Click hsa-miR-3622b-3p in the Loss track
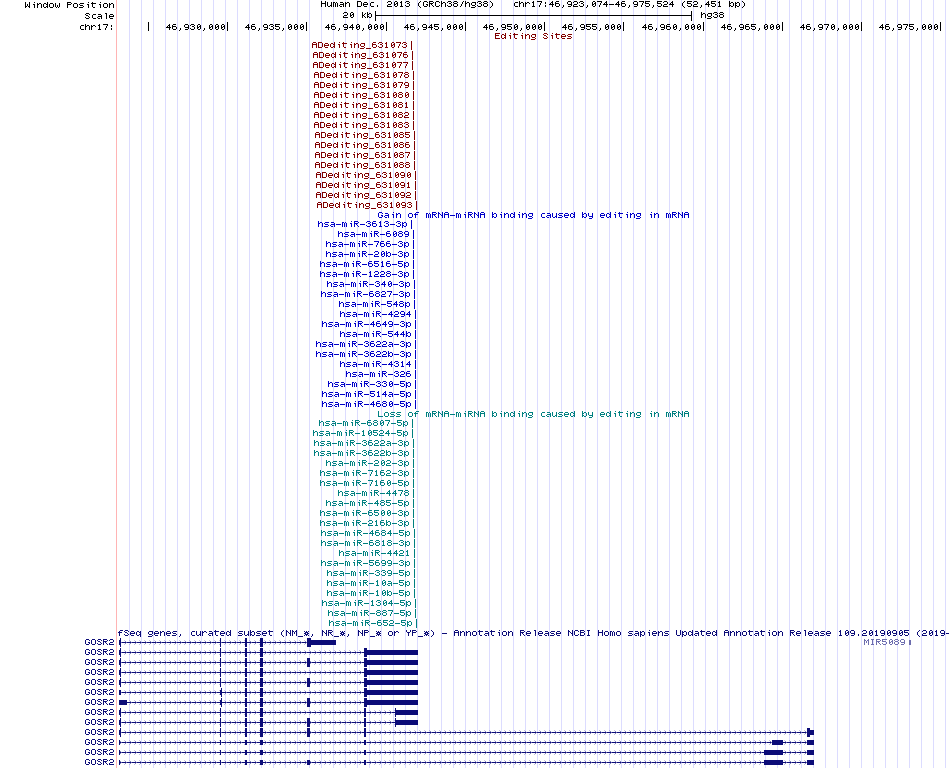Image resolution: width=950 pixels, height=768 pixels. pos(362,453)
